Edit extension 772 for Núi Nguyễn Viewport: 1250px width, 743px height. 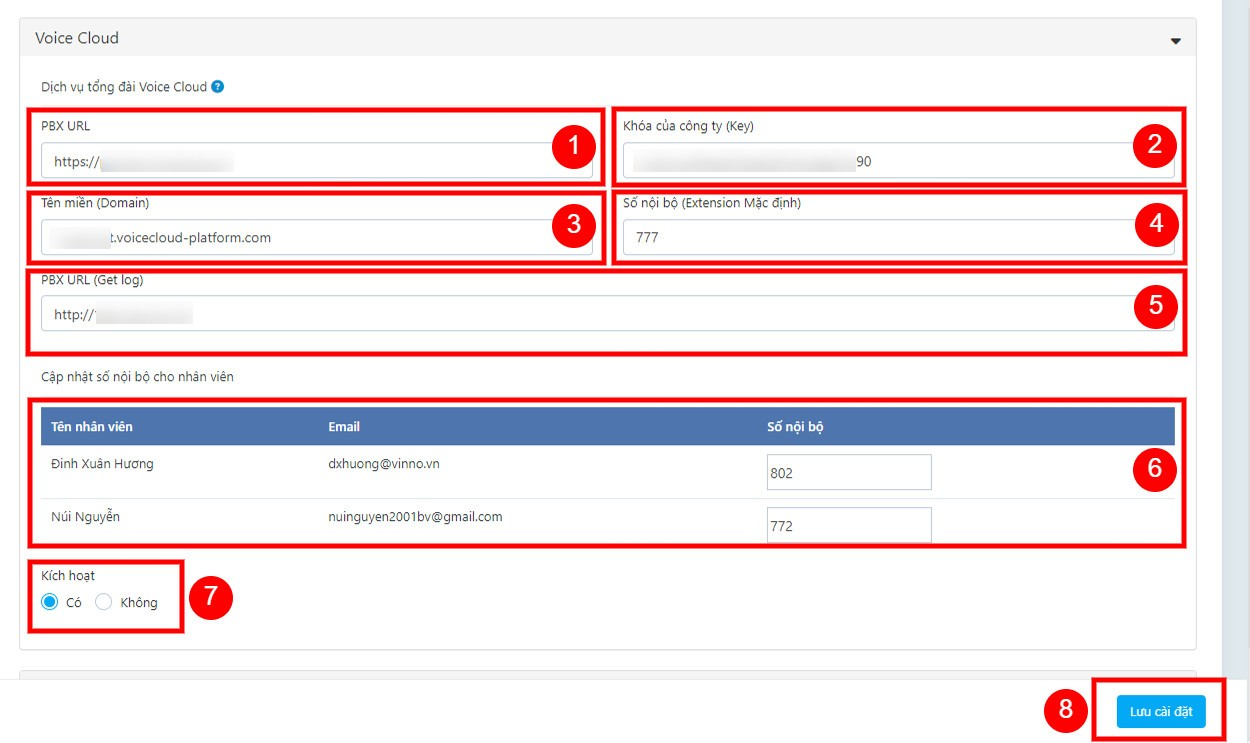(848, 525)
